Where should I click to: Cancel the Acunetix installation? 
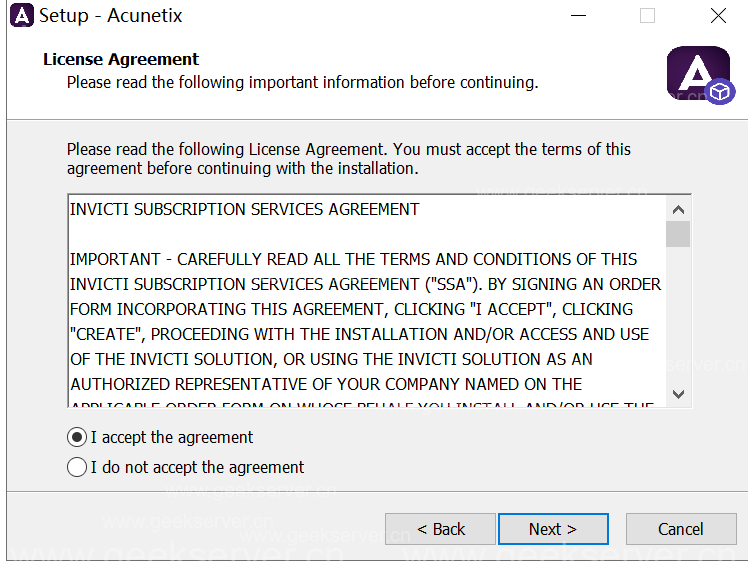point(680,529)
